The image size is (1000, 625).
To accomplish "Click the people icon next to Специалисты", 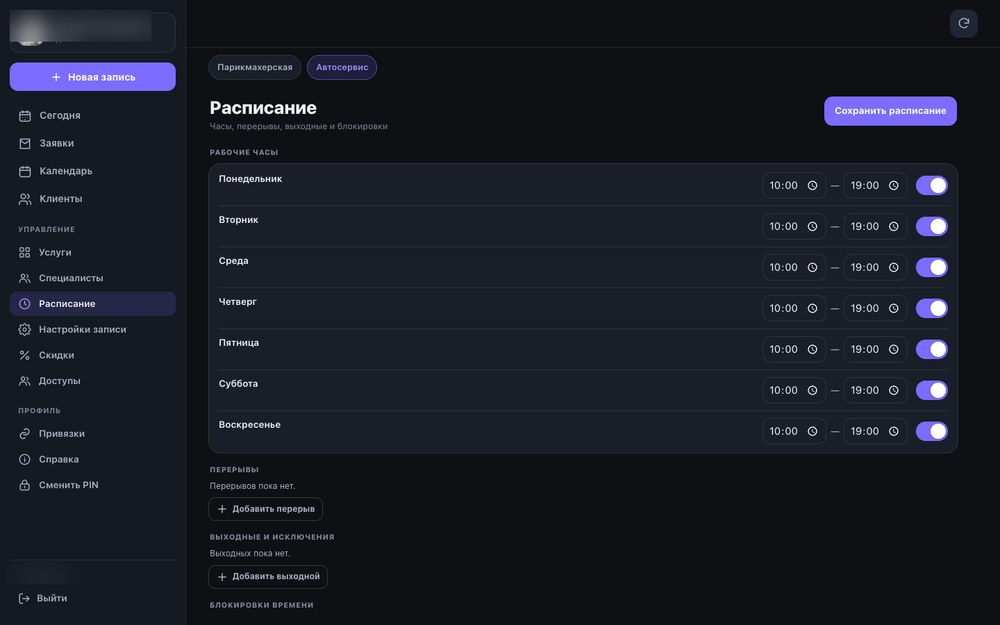I will [x=24, y=278].
